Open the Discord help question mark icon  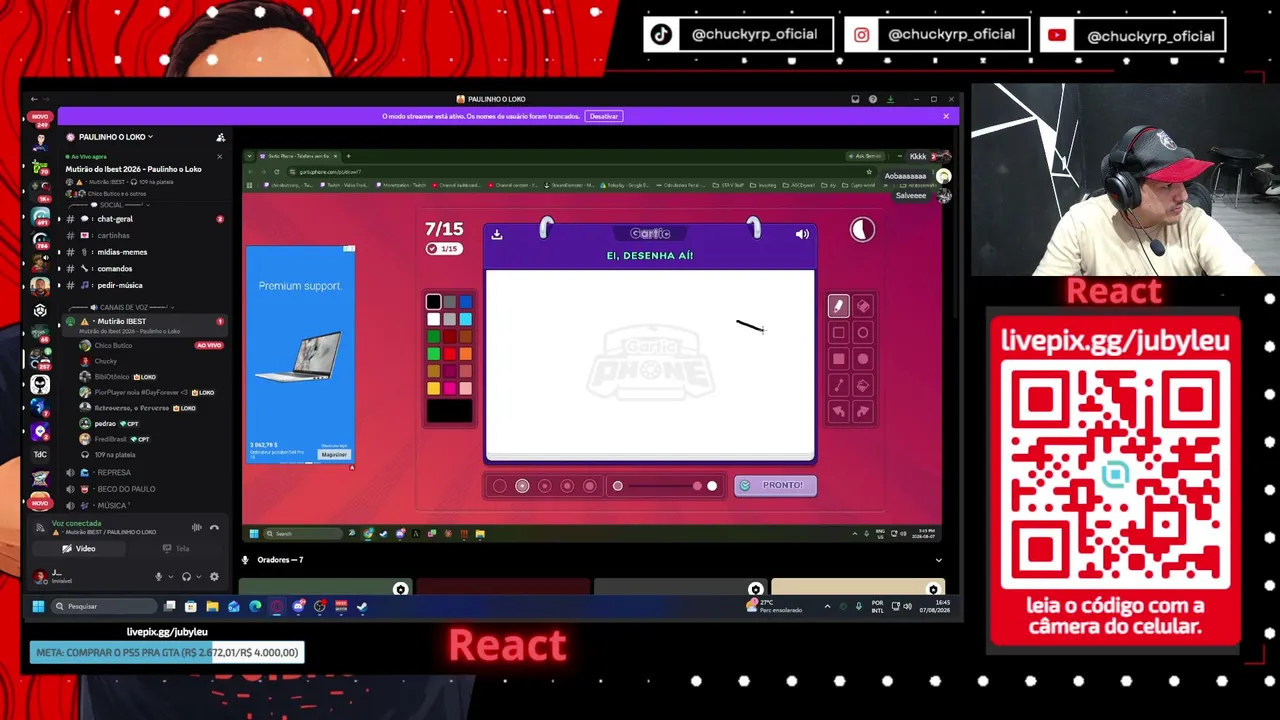(x=873, y=99)
